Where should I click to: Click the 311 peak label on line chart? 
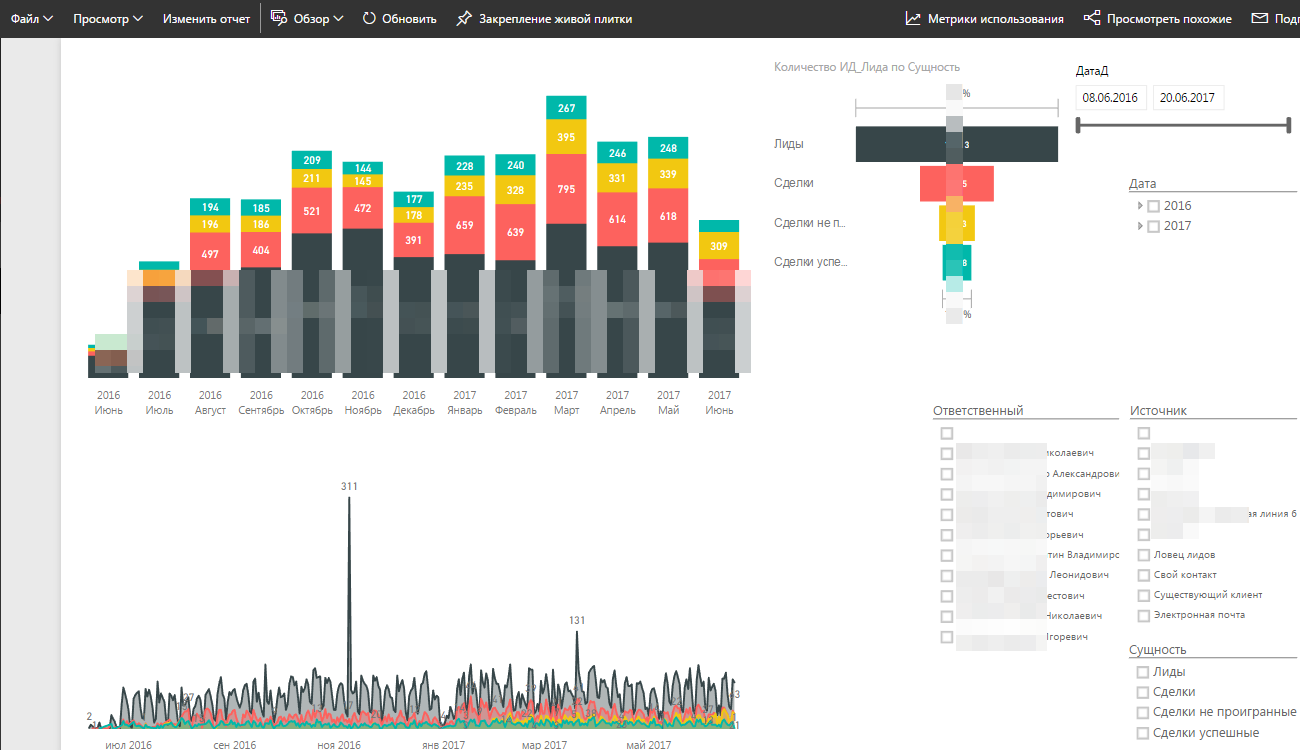click(x=349, y=486)
